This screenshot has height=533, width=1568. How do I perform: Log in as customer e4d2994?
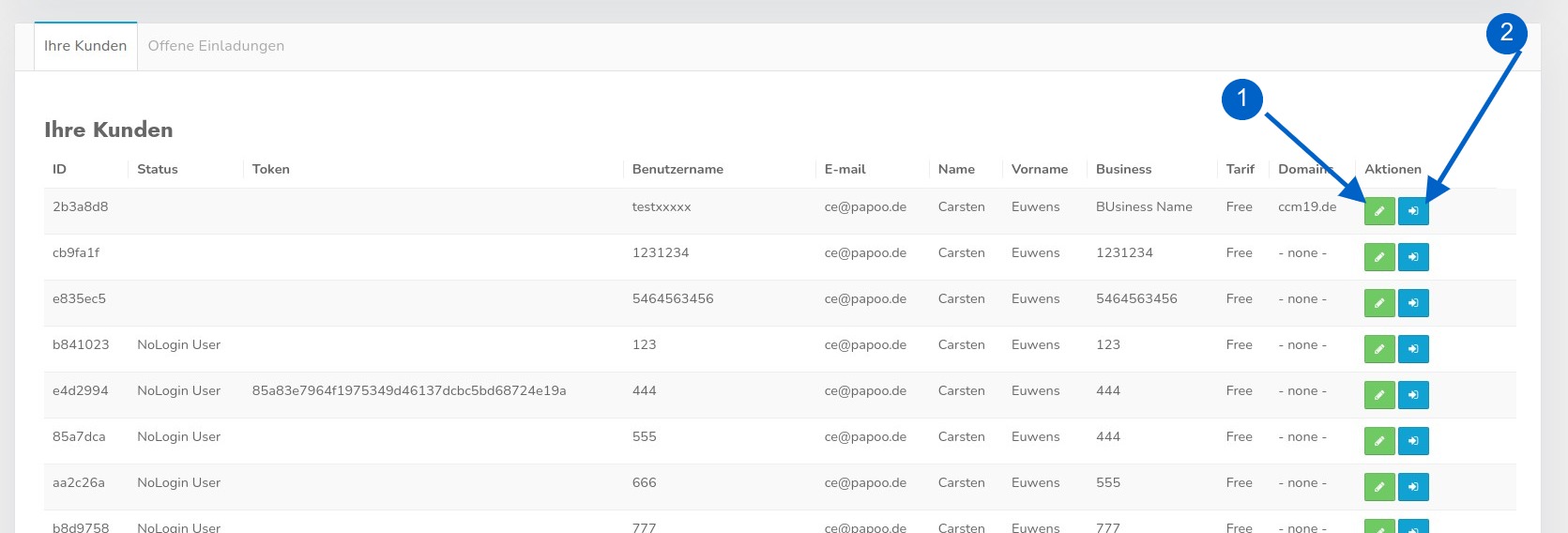pos(1413,395)
